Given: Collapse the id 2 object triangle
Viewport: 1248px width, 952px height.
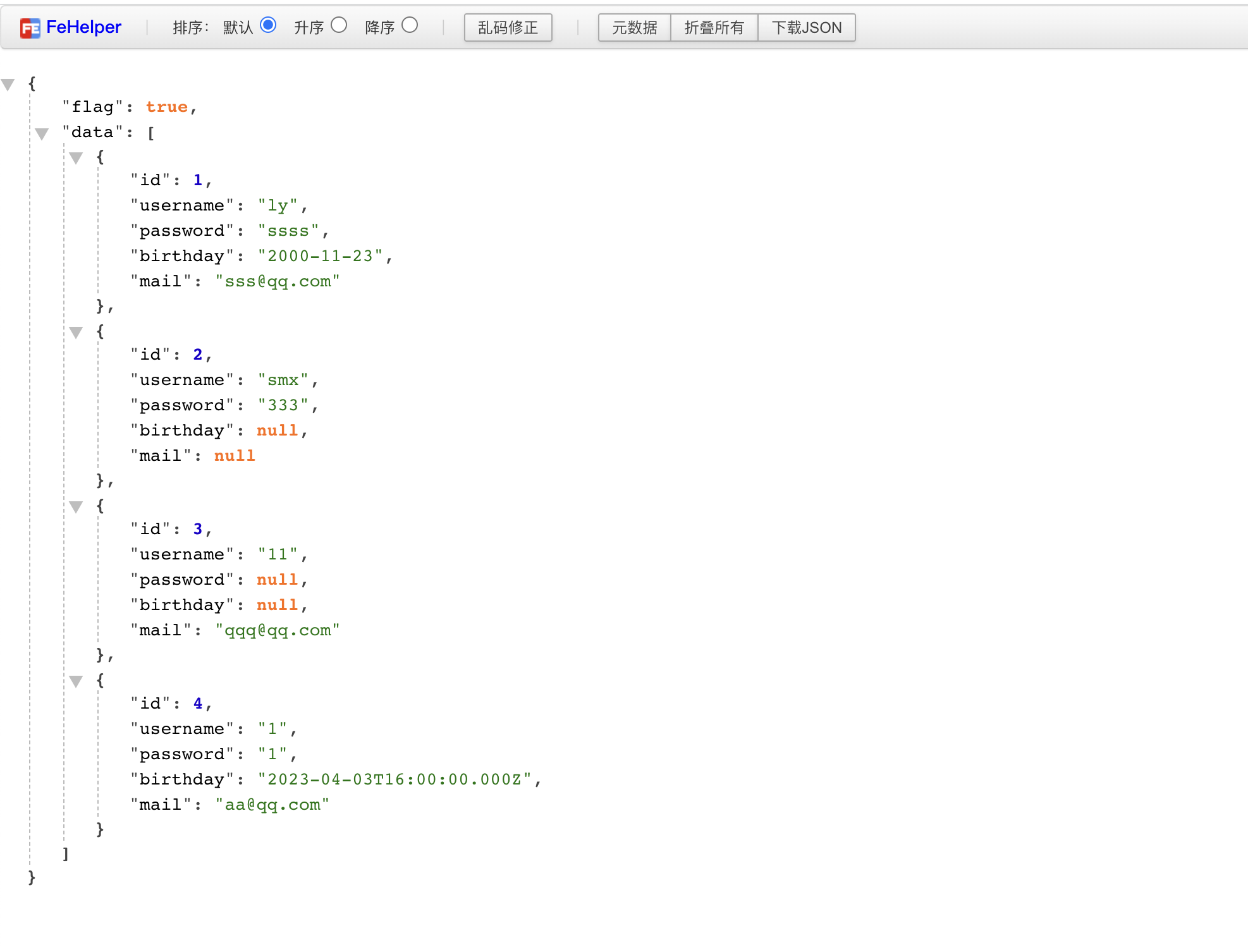Looking at the screenshot, I should 76,333.
